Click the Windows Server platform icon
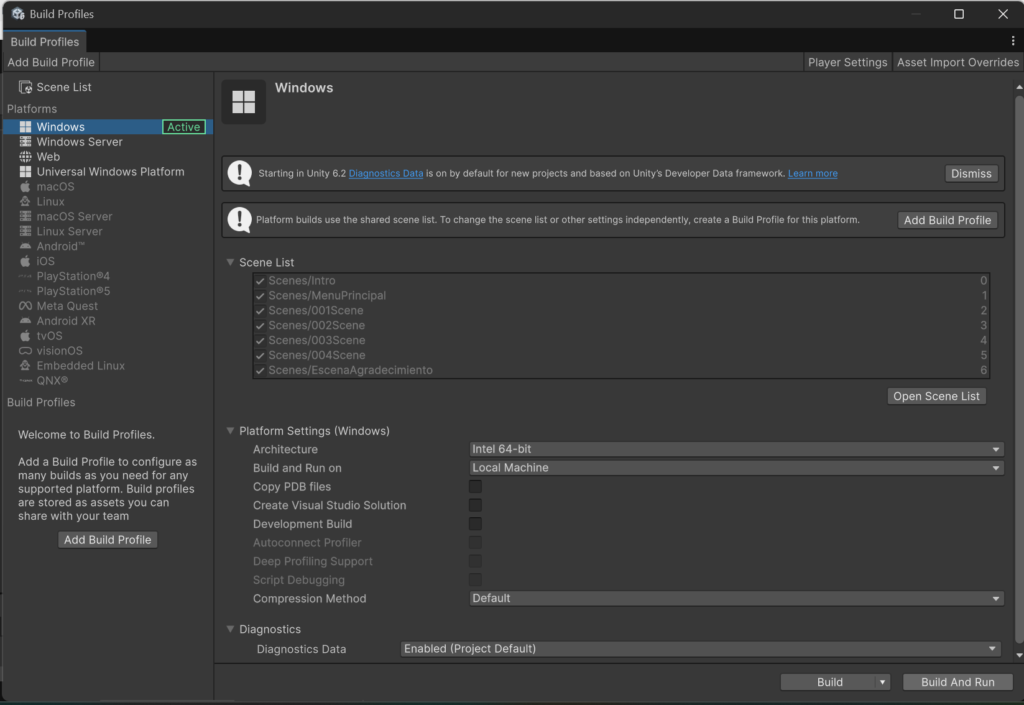This screenshot has height=705, width=1024. click(x=25, y=142)
